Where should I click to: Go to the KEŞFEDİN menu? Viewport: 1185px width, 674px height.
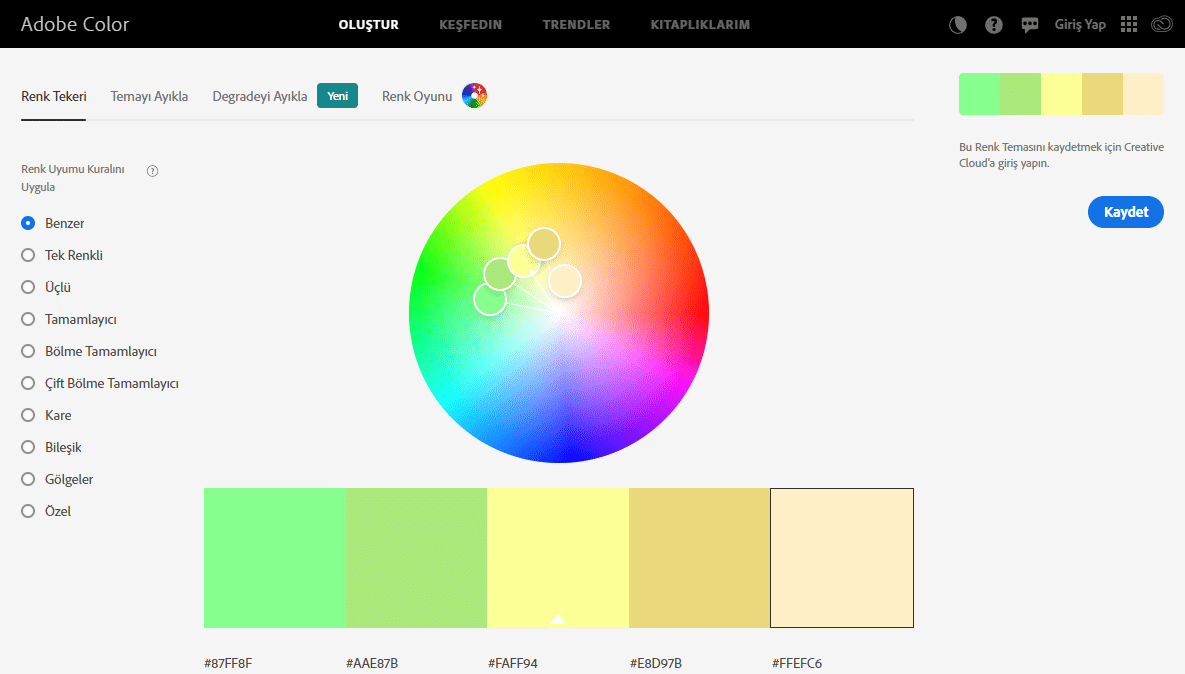470,25
